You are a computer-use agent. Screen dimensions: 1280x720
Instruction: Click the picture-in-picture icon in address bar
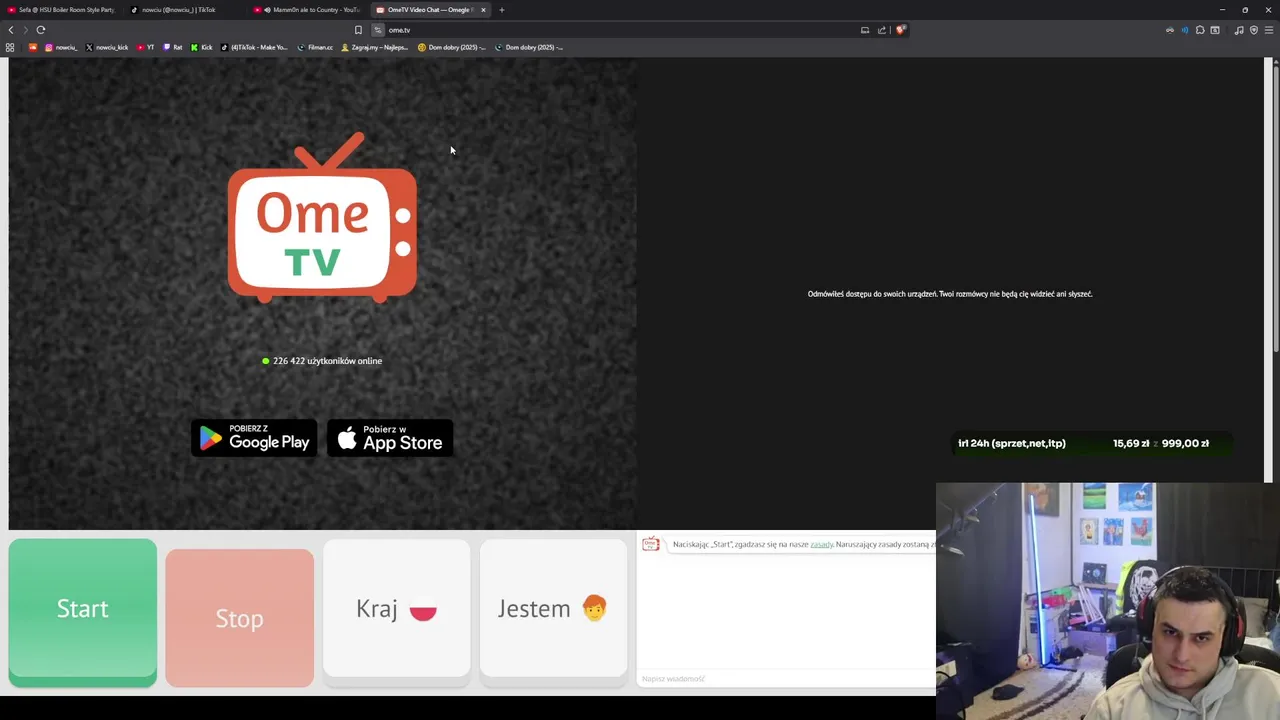click(865, 30)
